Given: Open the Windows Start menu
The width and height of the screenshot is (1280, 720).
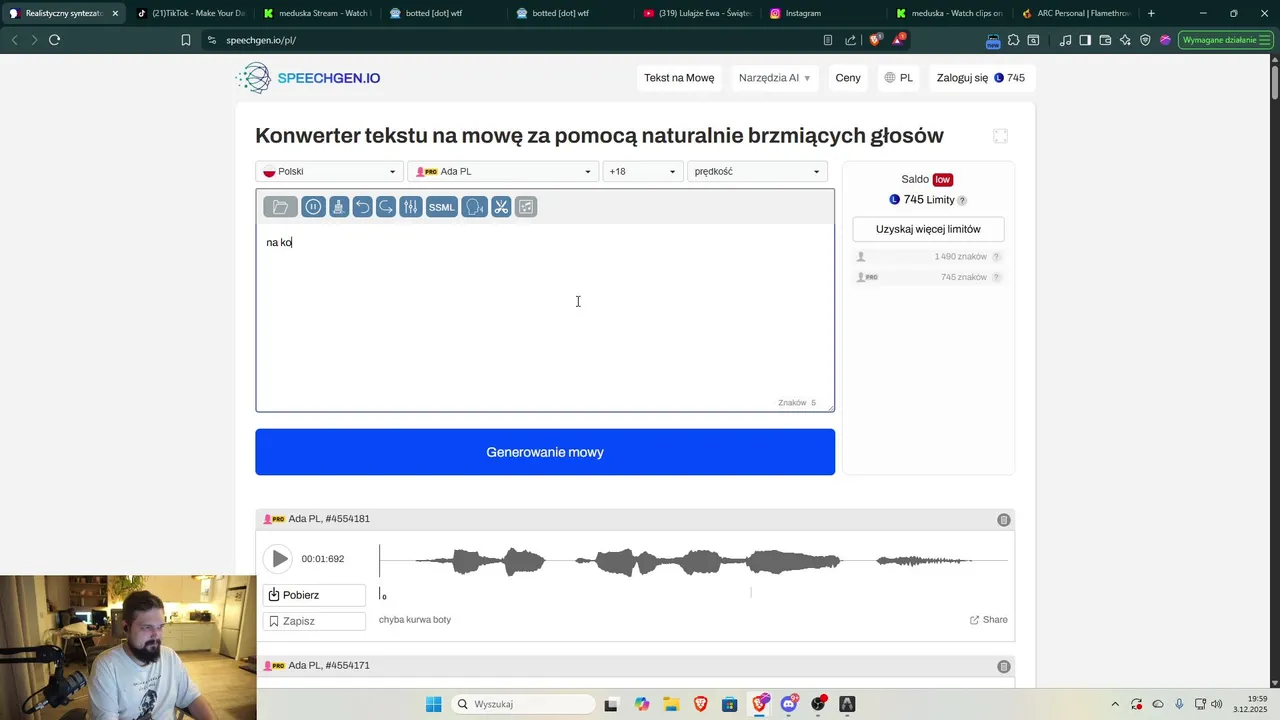Looking at the screenshot, I should (433, 704).
